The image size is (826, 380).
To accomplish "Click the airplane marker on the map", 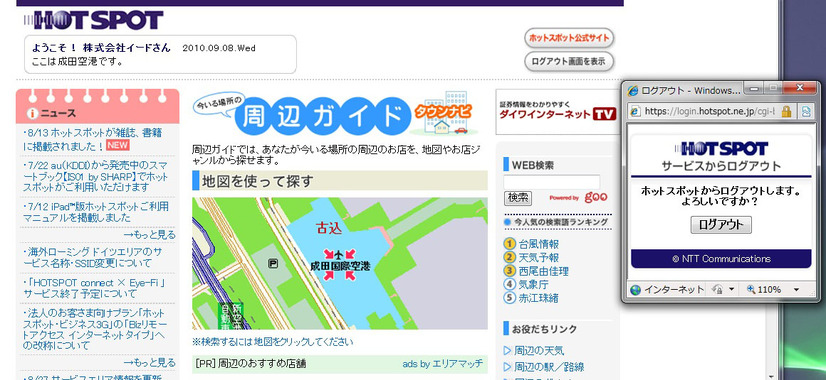I will [x=339, y=255].
